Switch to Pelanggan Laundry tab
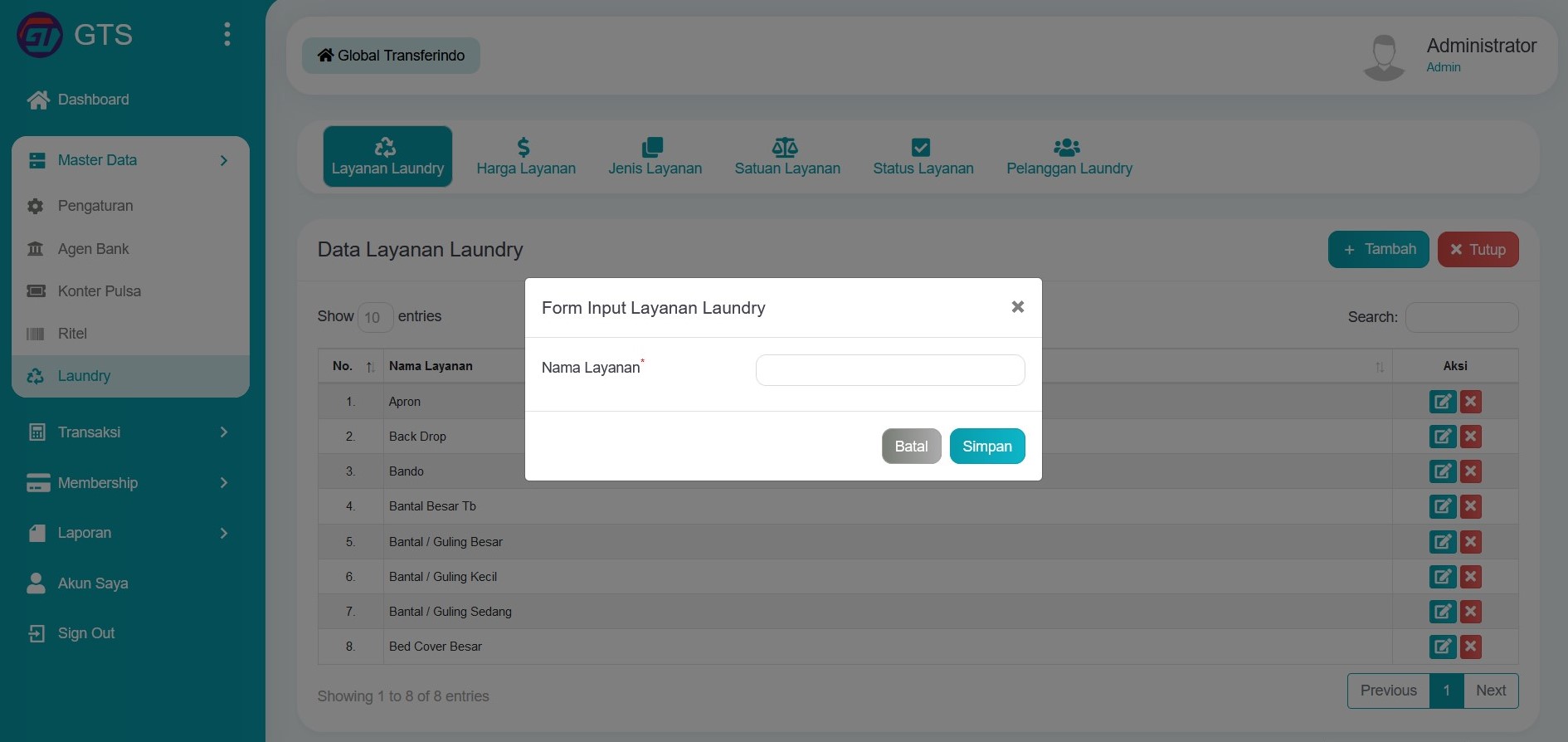 click(1069, 156)
